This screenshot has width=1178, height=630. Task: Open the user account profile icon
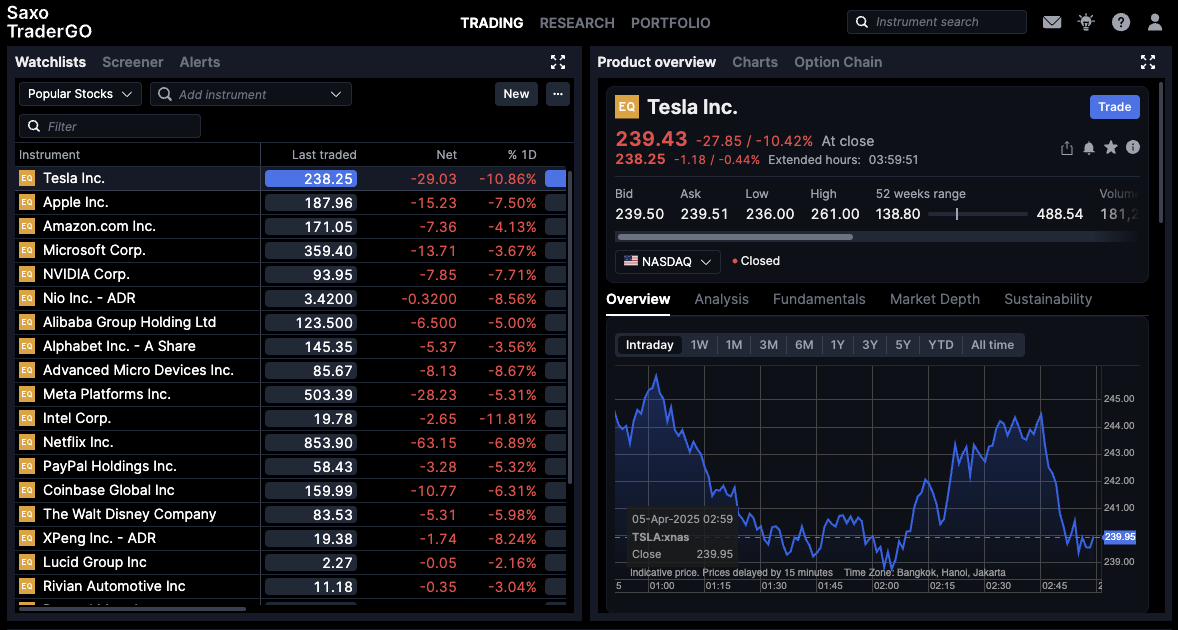[1155, 22]
